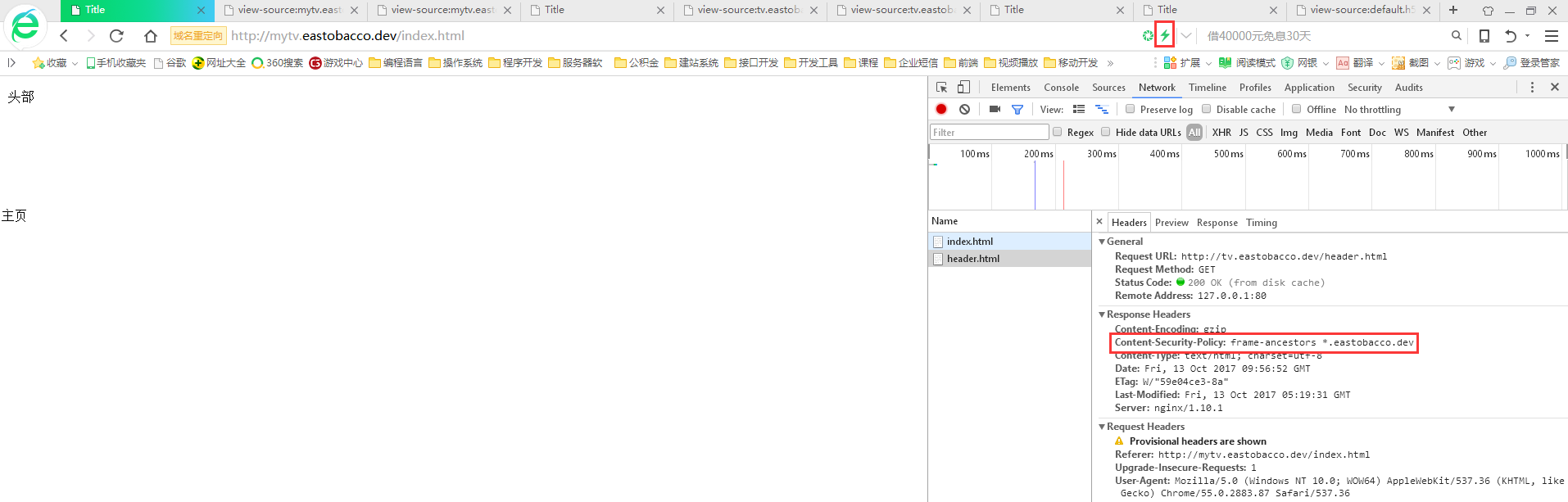Image resolution: width=1568 pixels, height=502 pixels.
Task: Switch to the Elements panel
Action: 1010,88
